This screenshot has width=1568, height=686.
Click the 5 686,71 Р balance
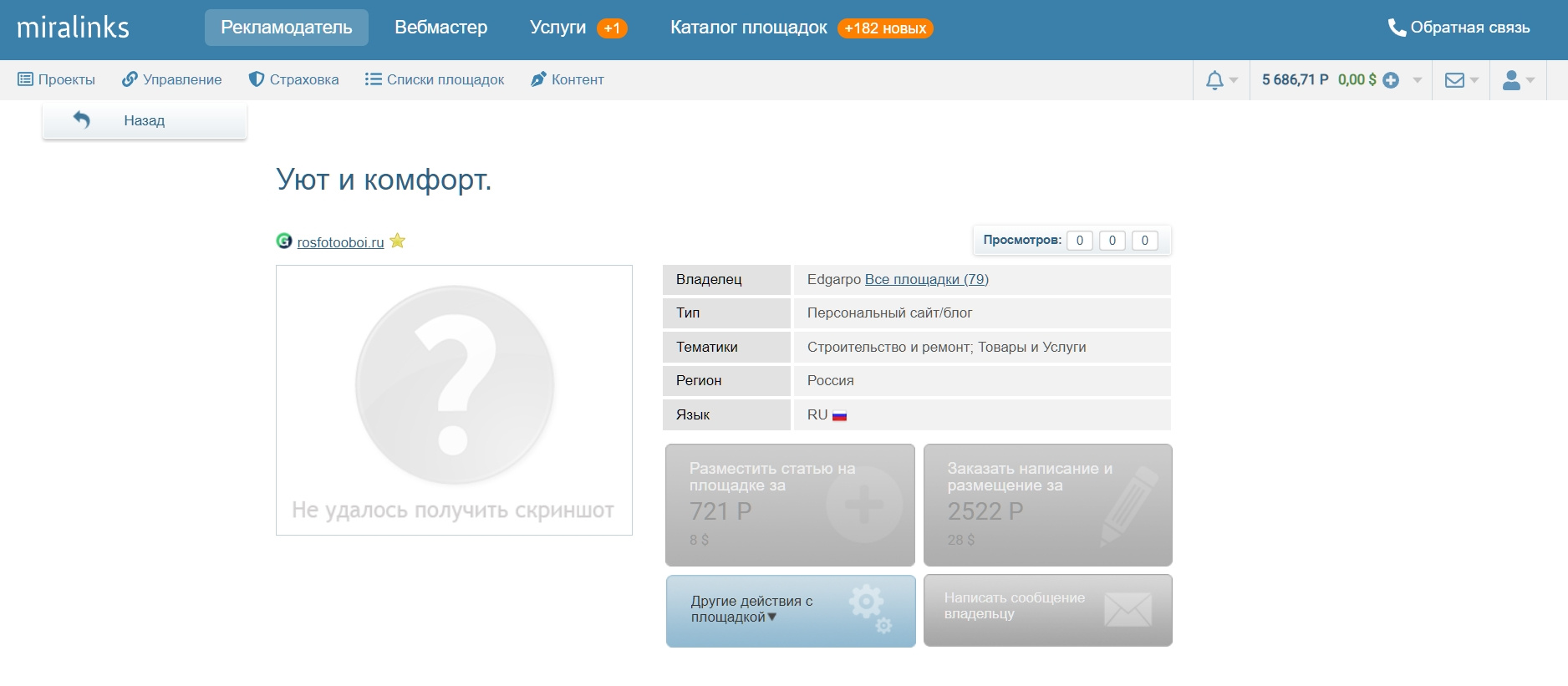tap(1295, 80)
